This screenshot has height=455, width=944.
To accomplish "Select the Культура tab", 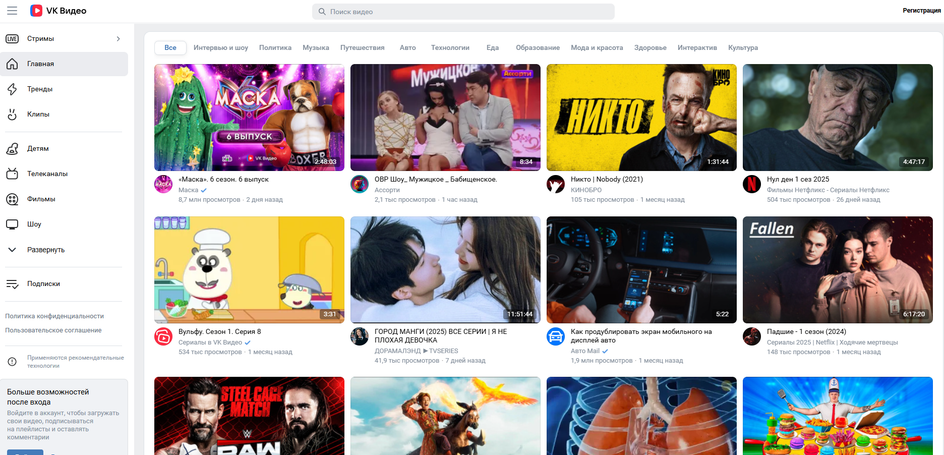I will point(743,48).
